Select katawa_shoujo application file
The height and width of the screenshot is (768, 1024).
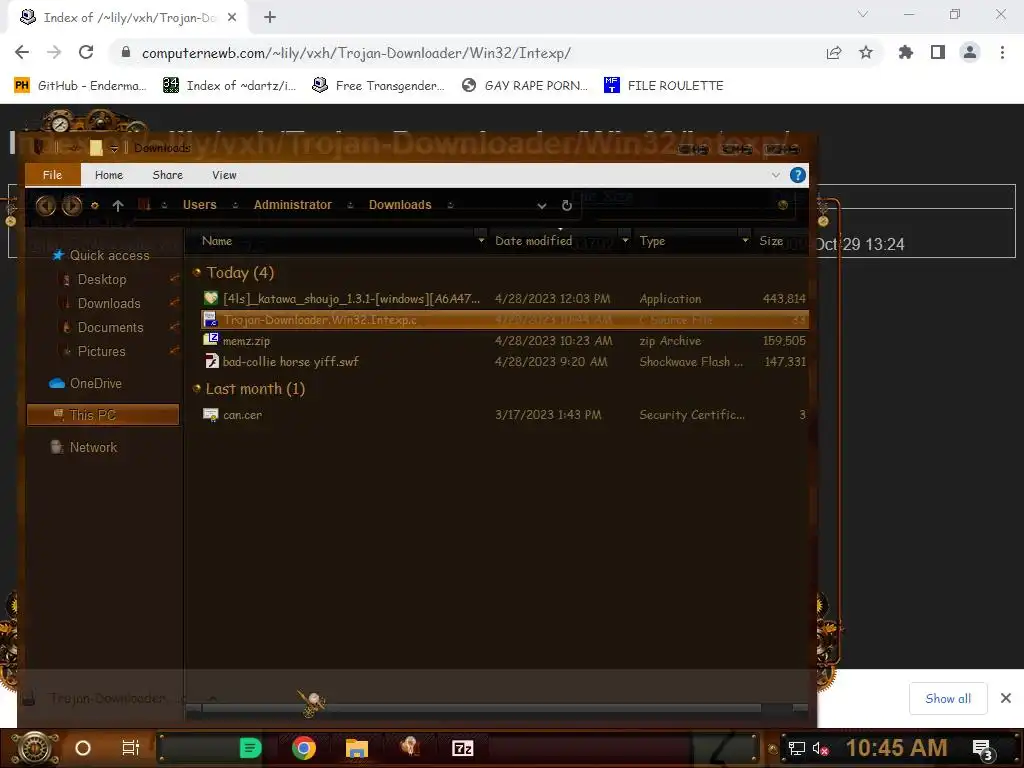[504, 298]
